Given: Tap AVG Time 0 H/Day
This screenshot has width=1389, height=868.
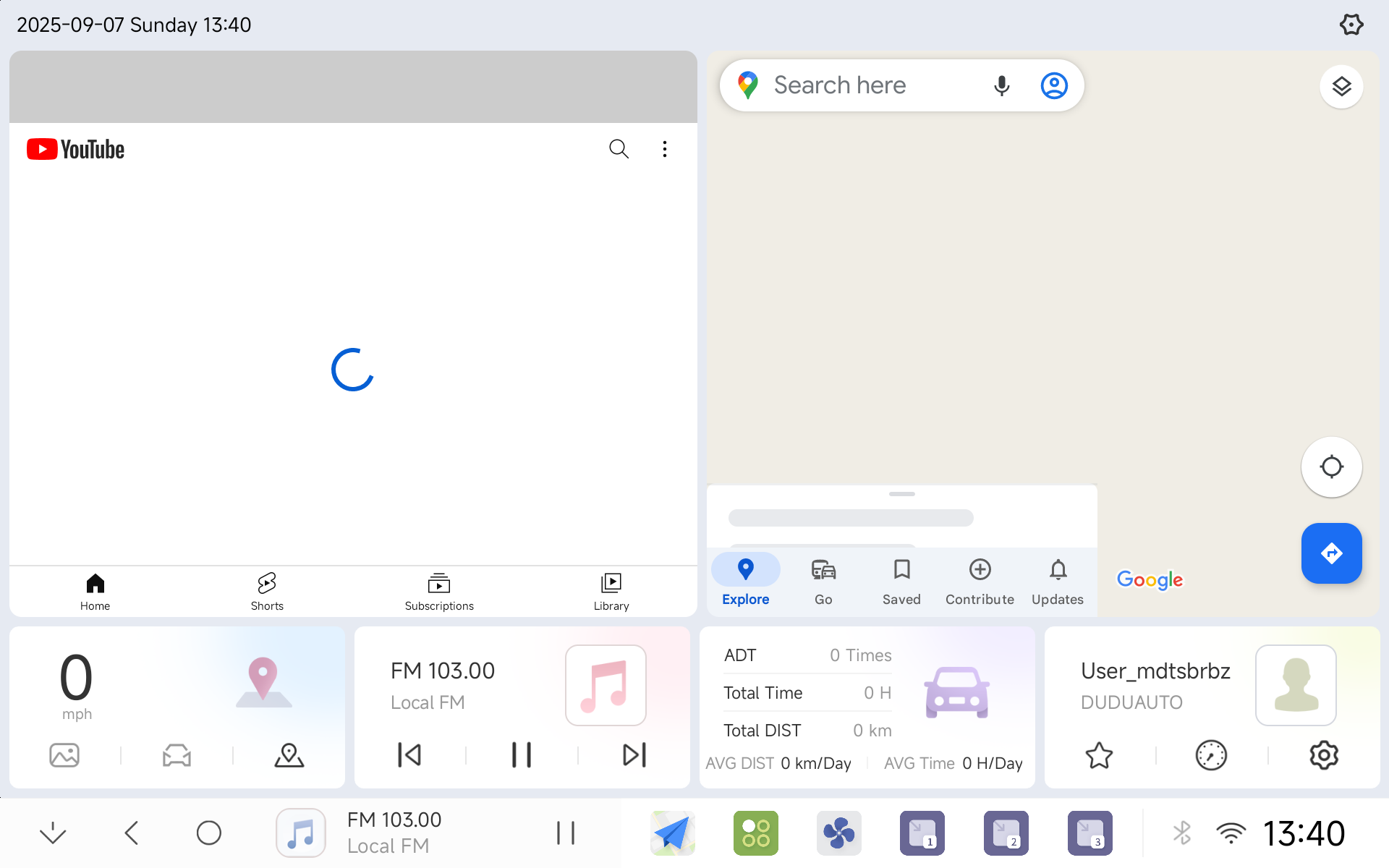Looking at the screenshot, I should (x=953, y=763).
